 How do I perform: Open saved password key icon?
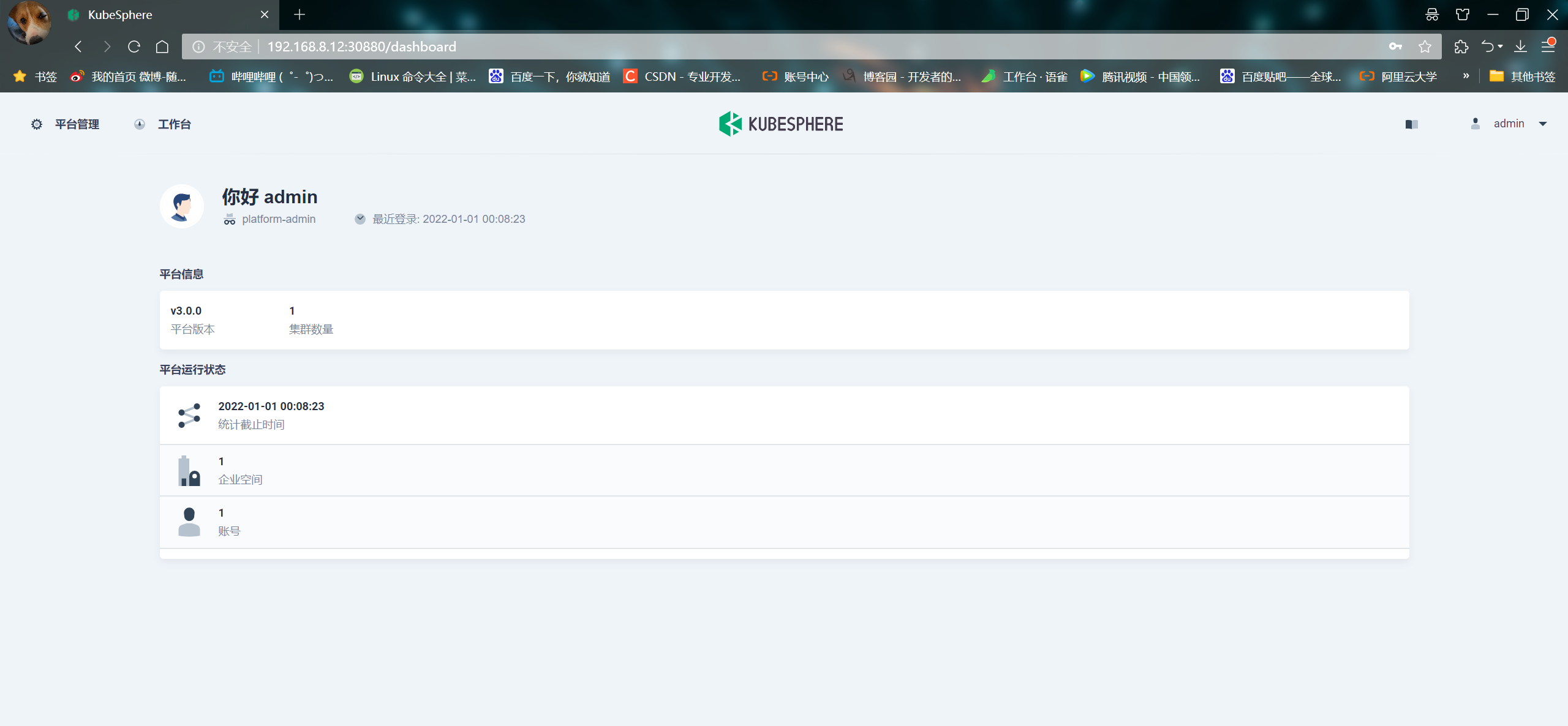point(1396,47)
